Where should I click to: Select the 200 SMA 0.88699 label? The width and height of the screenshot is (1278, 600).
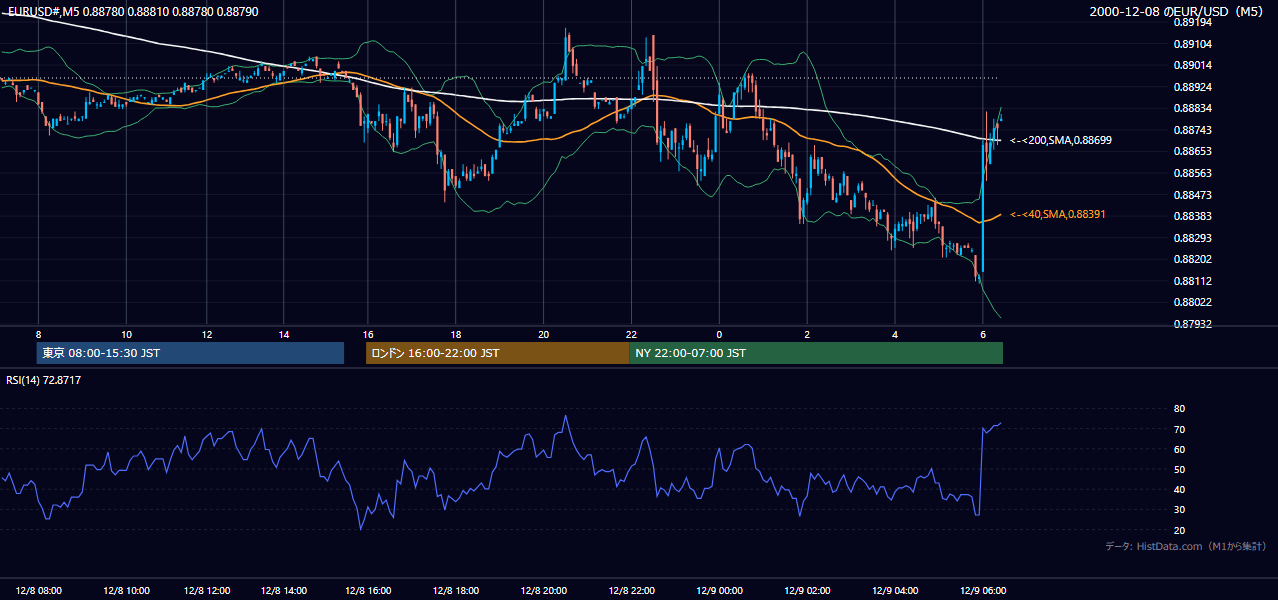click(x=1061, y=141)
